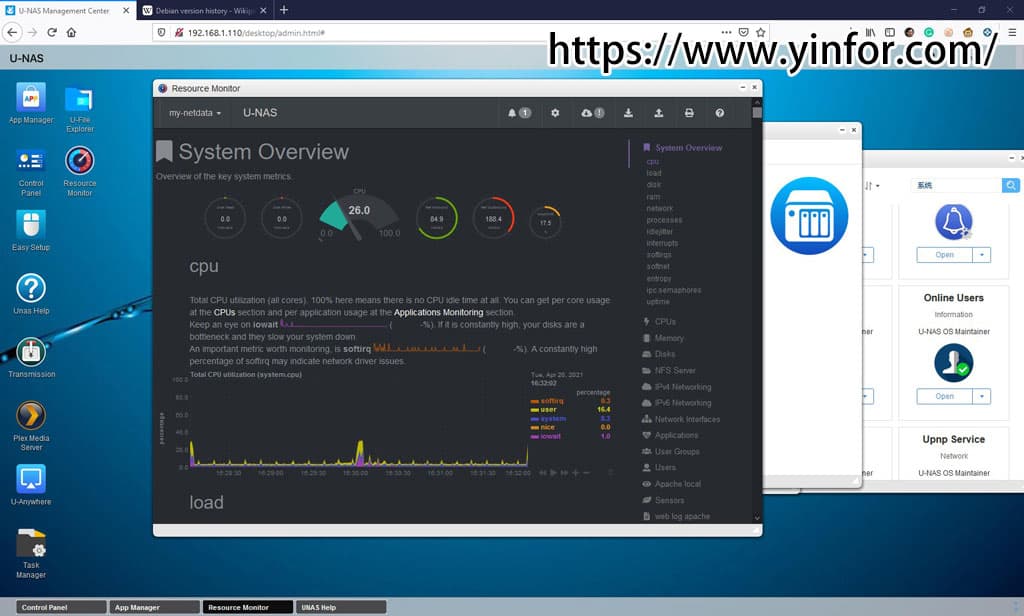Open the Control Panel desktop icon
1024x616 pixels.
[x=31, y=172]
